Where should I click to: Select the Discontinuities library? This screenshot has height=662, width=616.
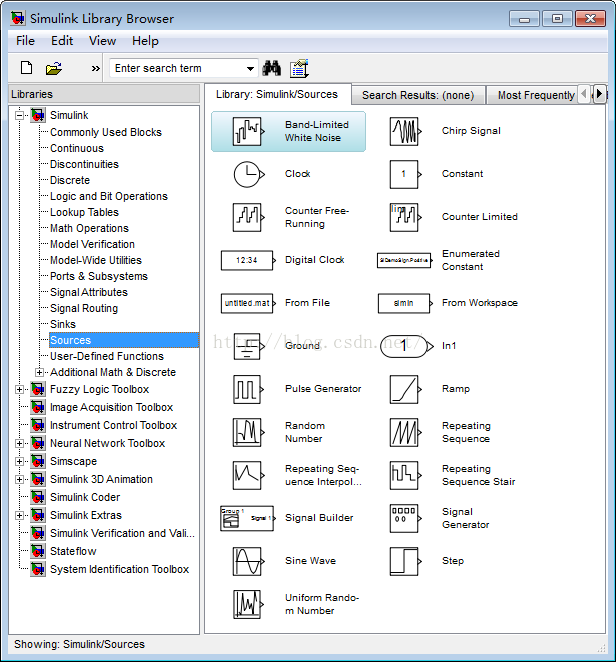84,164
